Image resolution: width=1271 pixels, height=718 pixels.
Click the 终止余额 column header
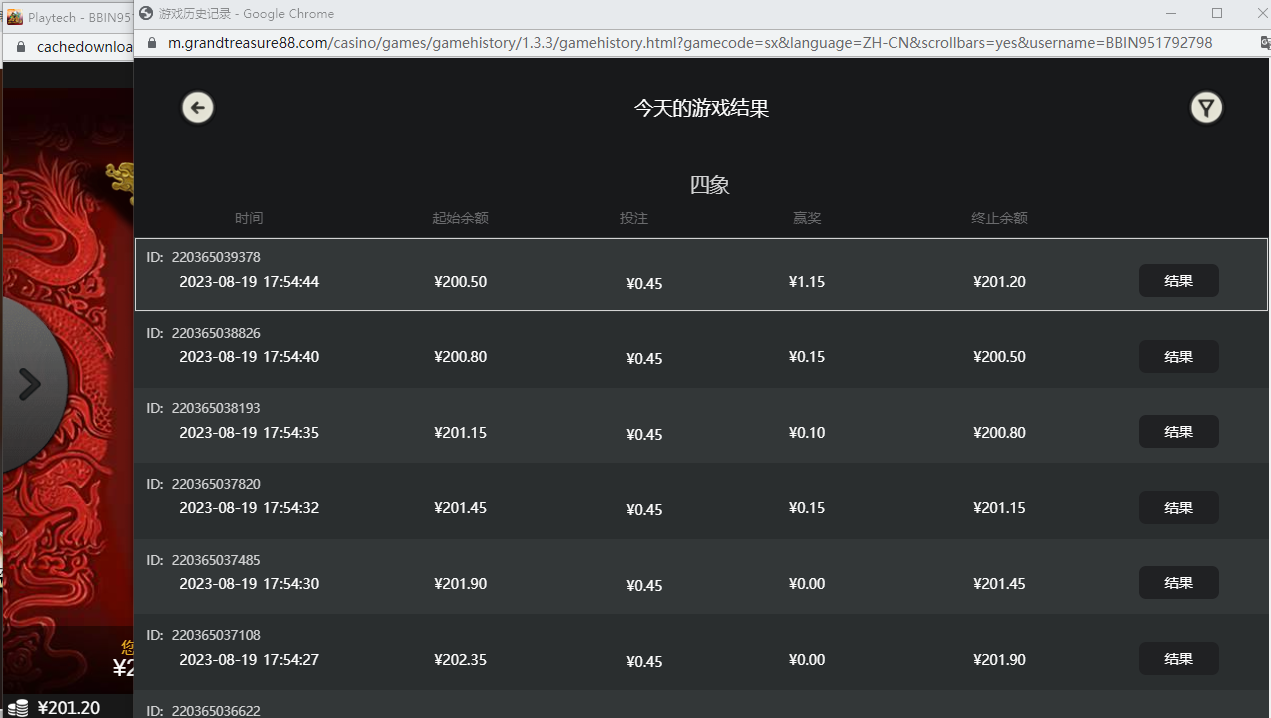click(x=999, y=218)
